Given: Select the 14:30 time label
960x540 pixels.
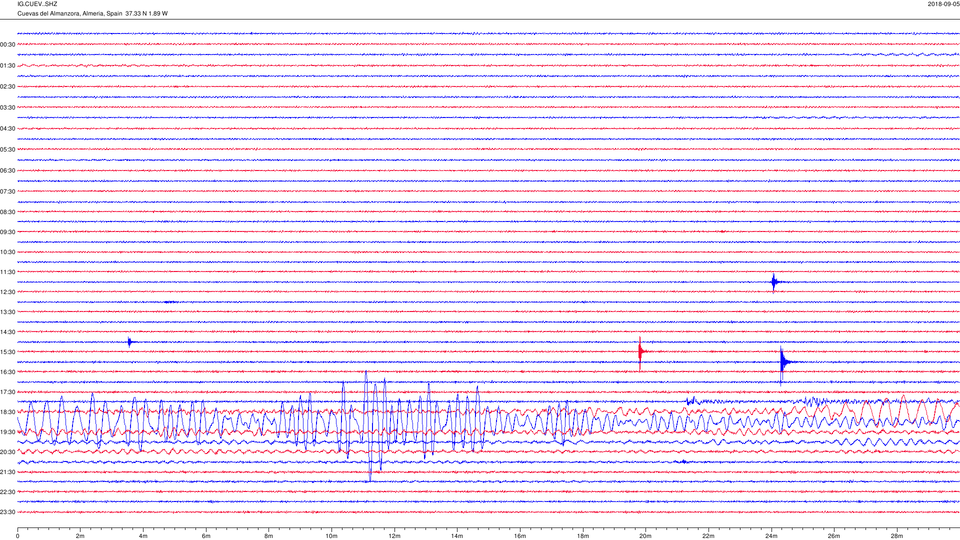Looking at the screenshot, I should point(8,332).
